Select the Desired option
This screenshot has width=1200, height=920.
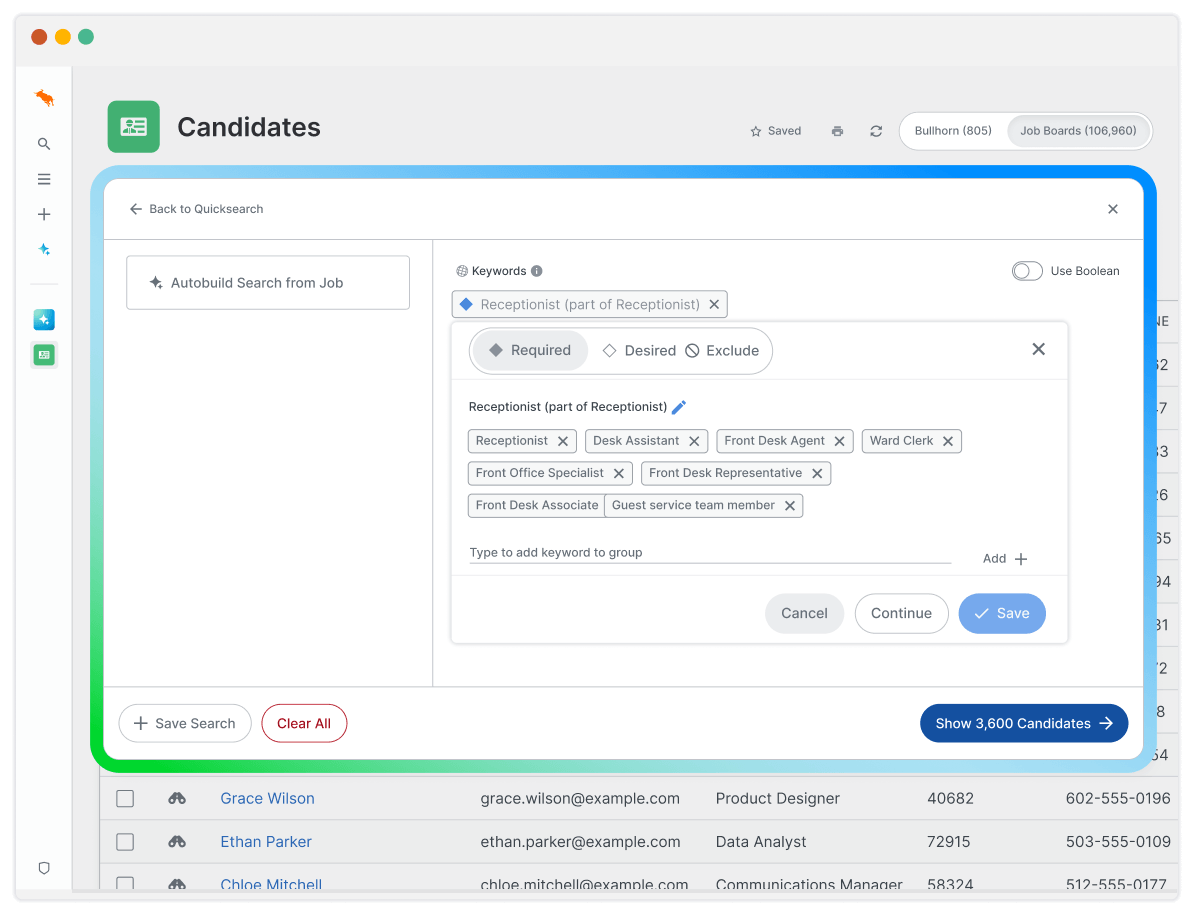639,351
